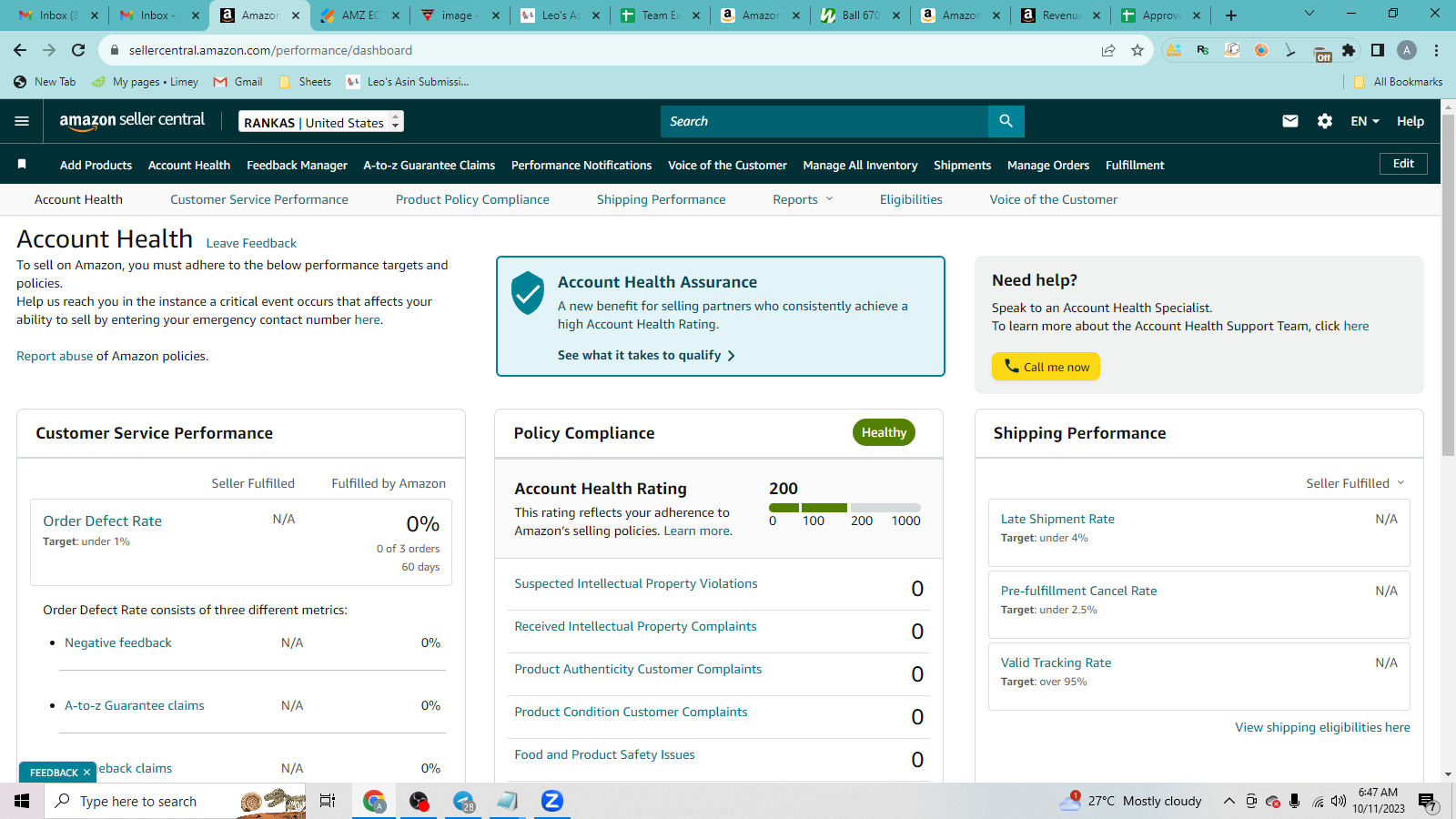Image resolution: width=1456 pixels, height=819 pixels.
Task: Open the browser tab search chevron
Action: 1309,14
